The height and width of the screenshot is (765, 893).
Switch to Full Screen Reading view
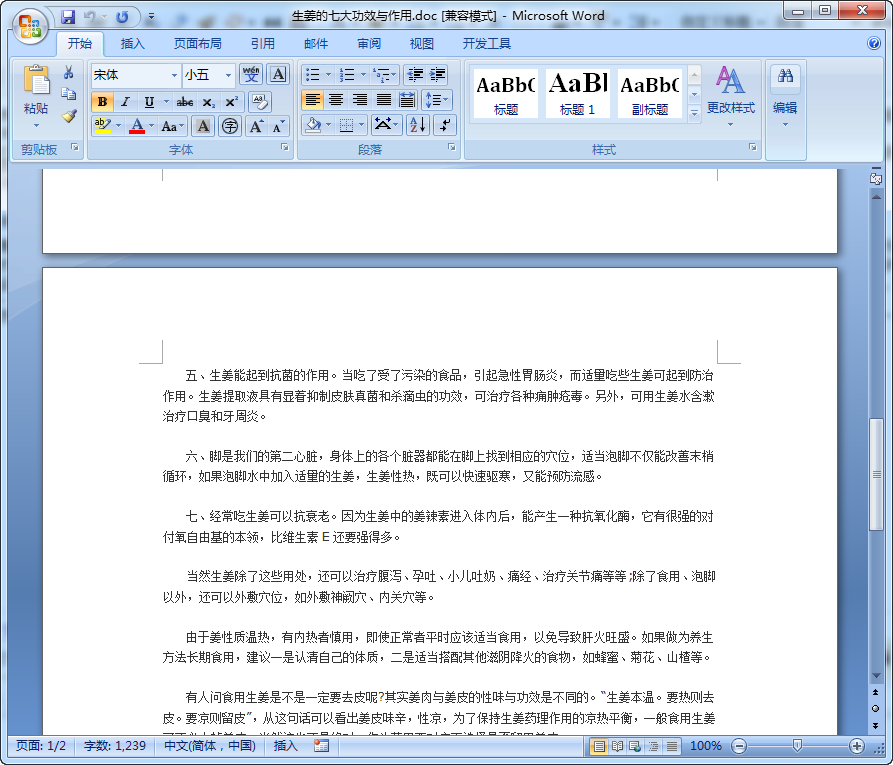point(617,746)
